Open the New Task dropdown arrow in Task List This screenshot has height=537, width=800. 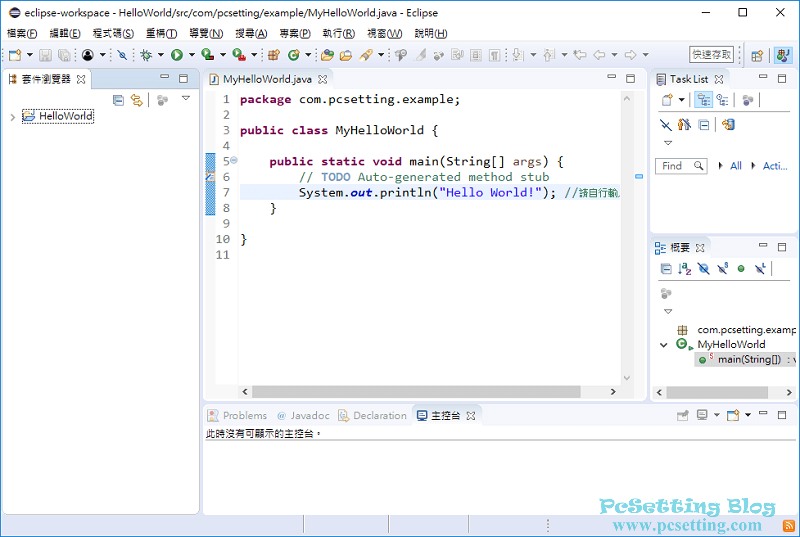click(x=681, y=99)
